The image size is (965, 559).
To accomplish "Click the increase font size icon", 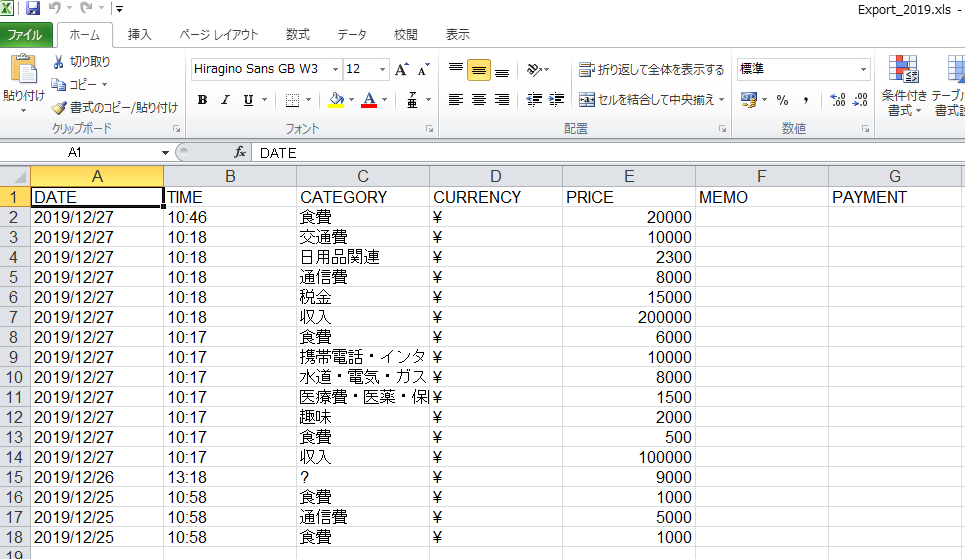I will coord(401,70).
